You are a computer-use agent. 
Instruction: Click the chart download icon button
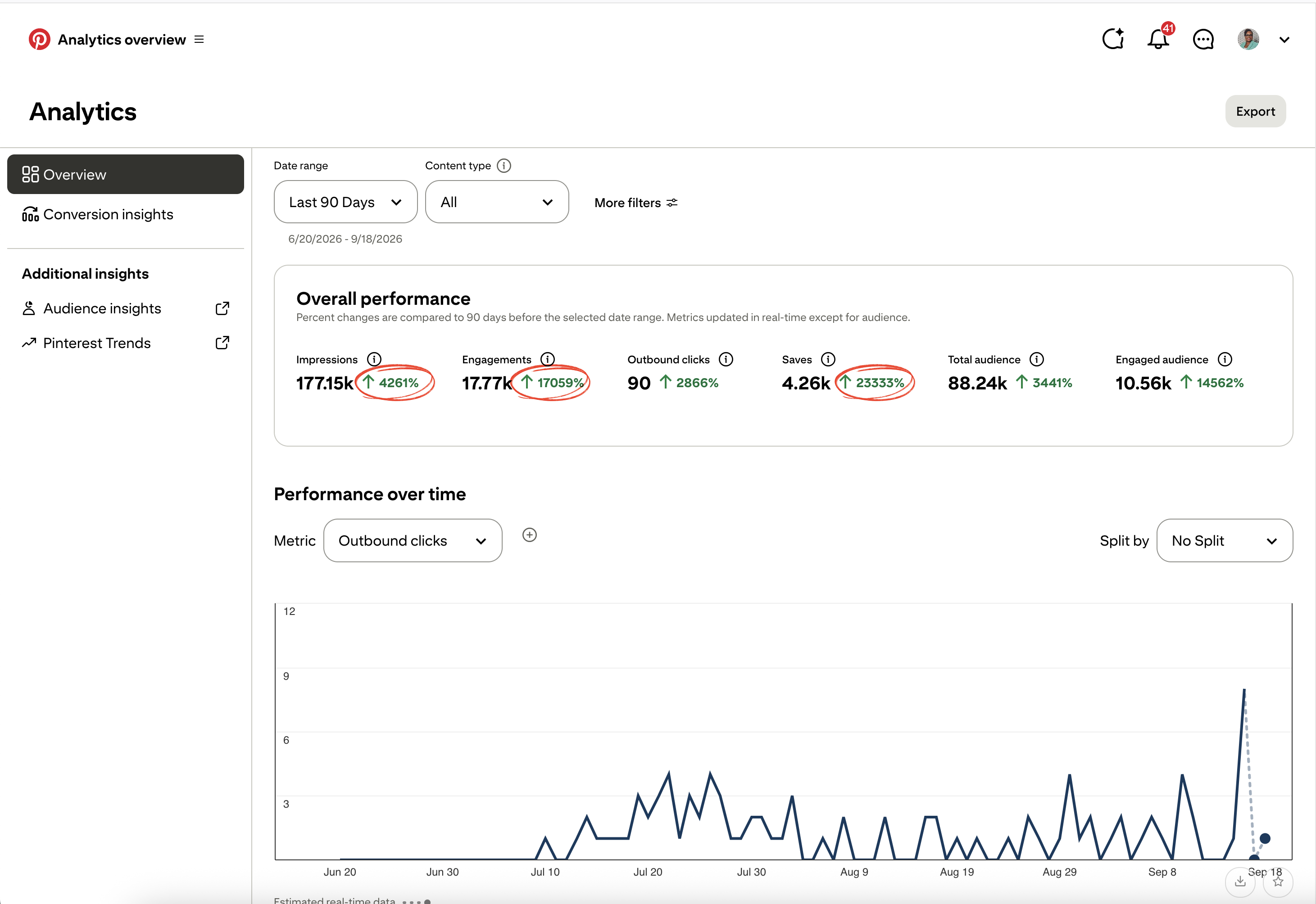[x=1240, y=882]
